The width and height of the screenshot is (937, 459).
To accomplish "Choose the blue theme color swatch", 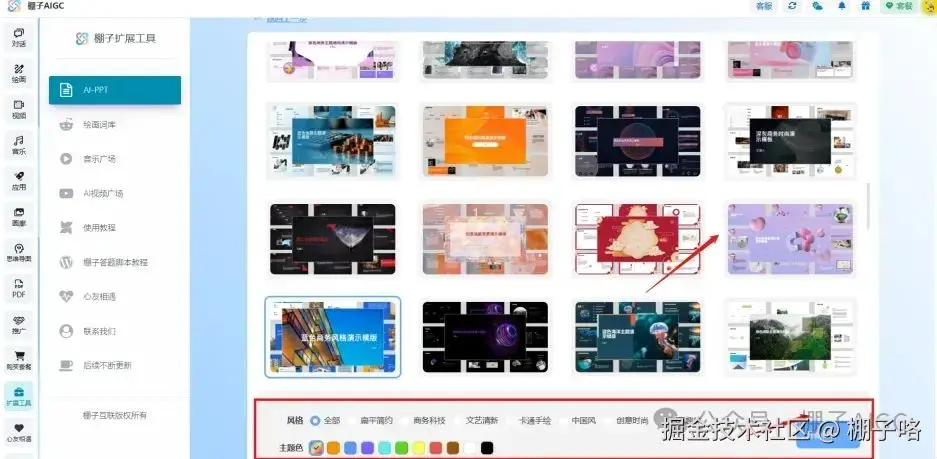I will click(x=351, y=448).
